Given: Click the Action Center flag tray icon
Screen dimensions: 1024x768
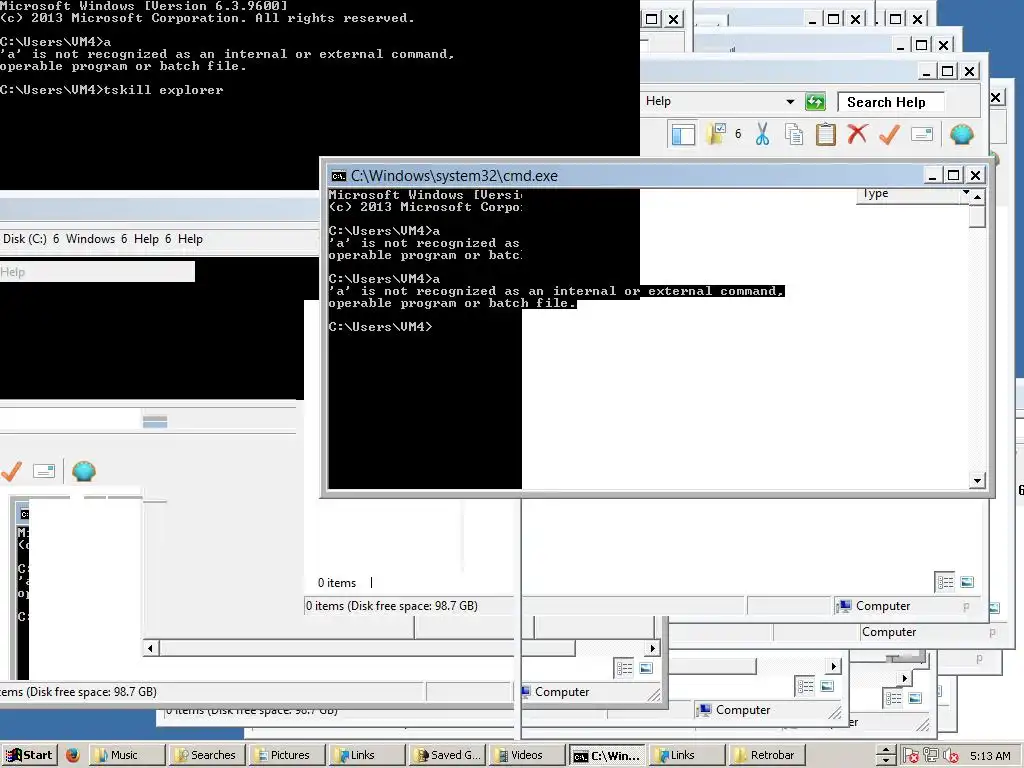Looking at the screenshot, I should (909, 756).
